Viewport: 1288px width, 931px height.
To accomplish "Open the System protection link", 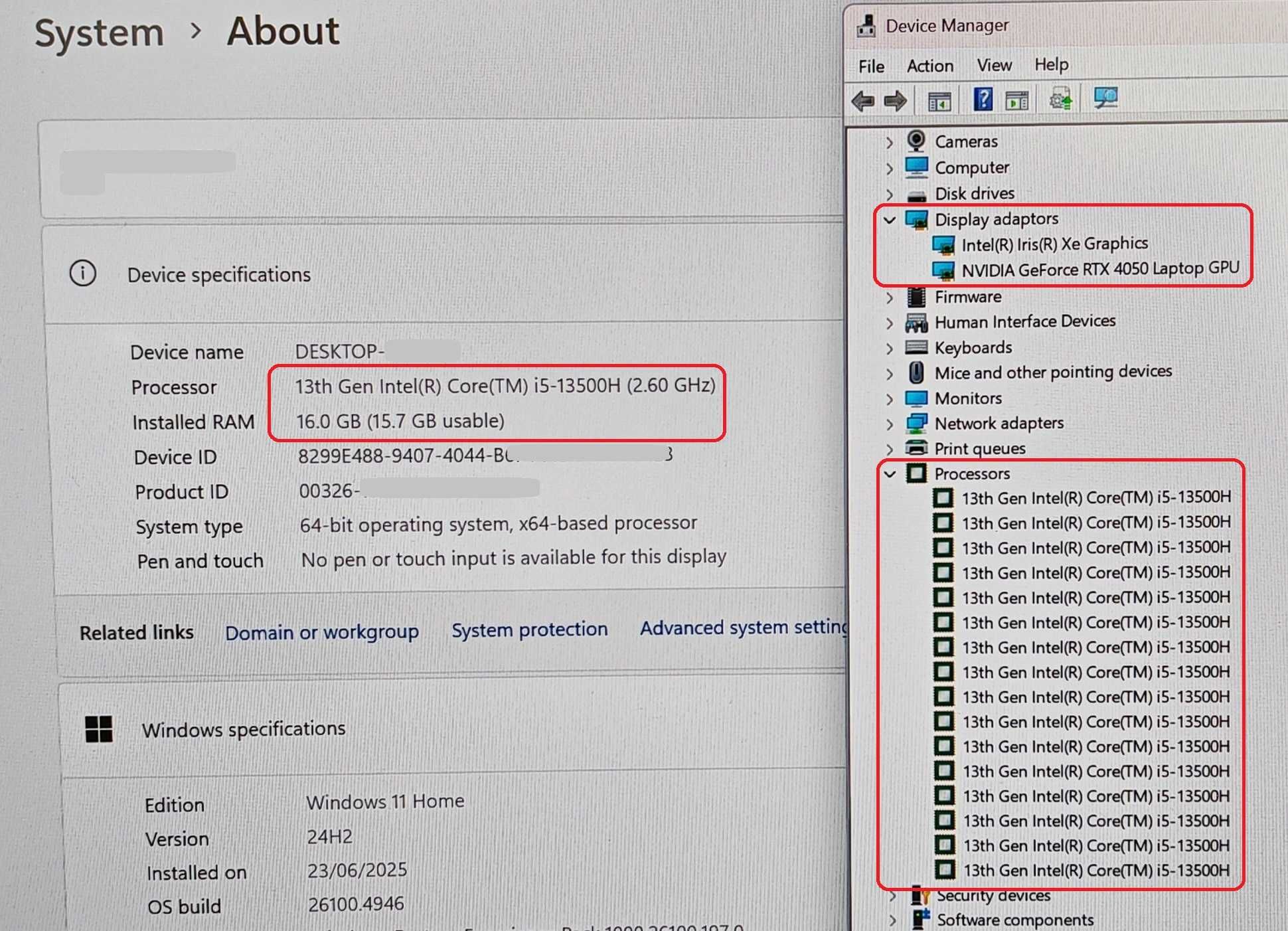I will coord(530,630).
